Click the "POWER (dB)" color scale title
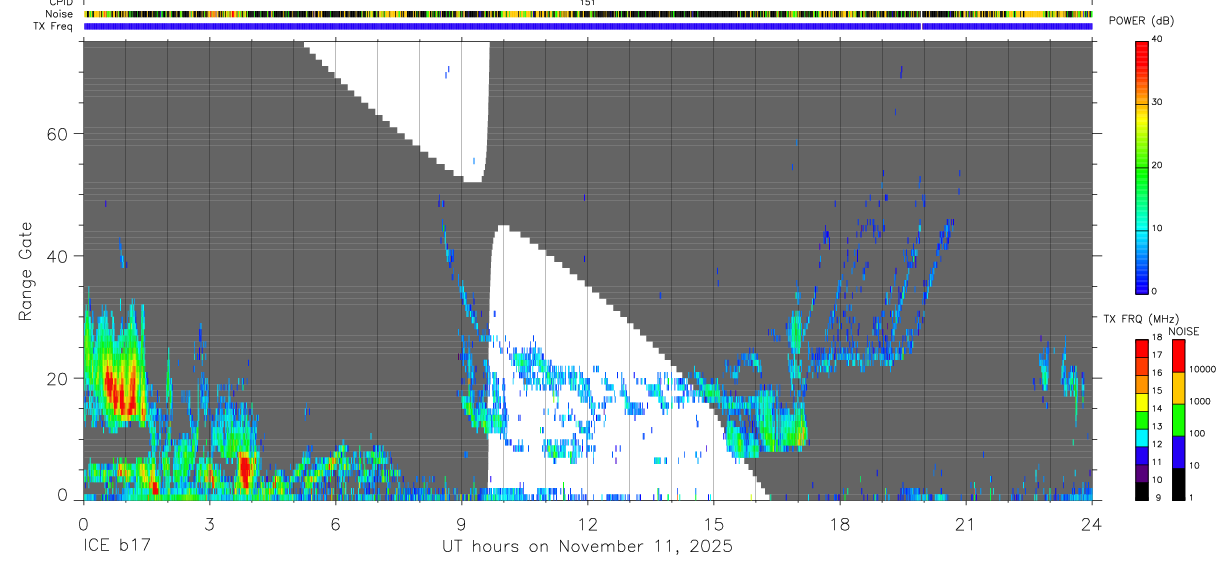 pos(1140,22)
